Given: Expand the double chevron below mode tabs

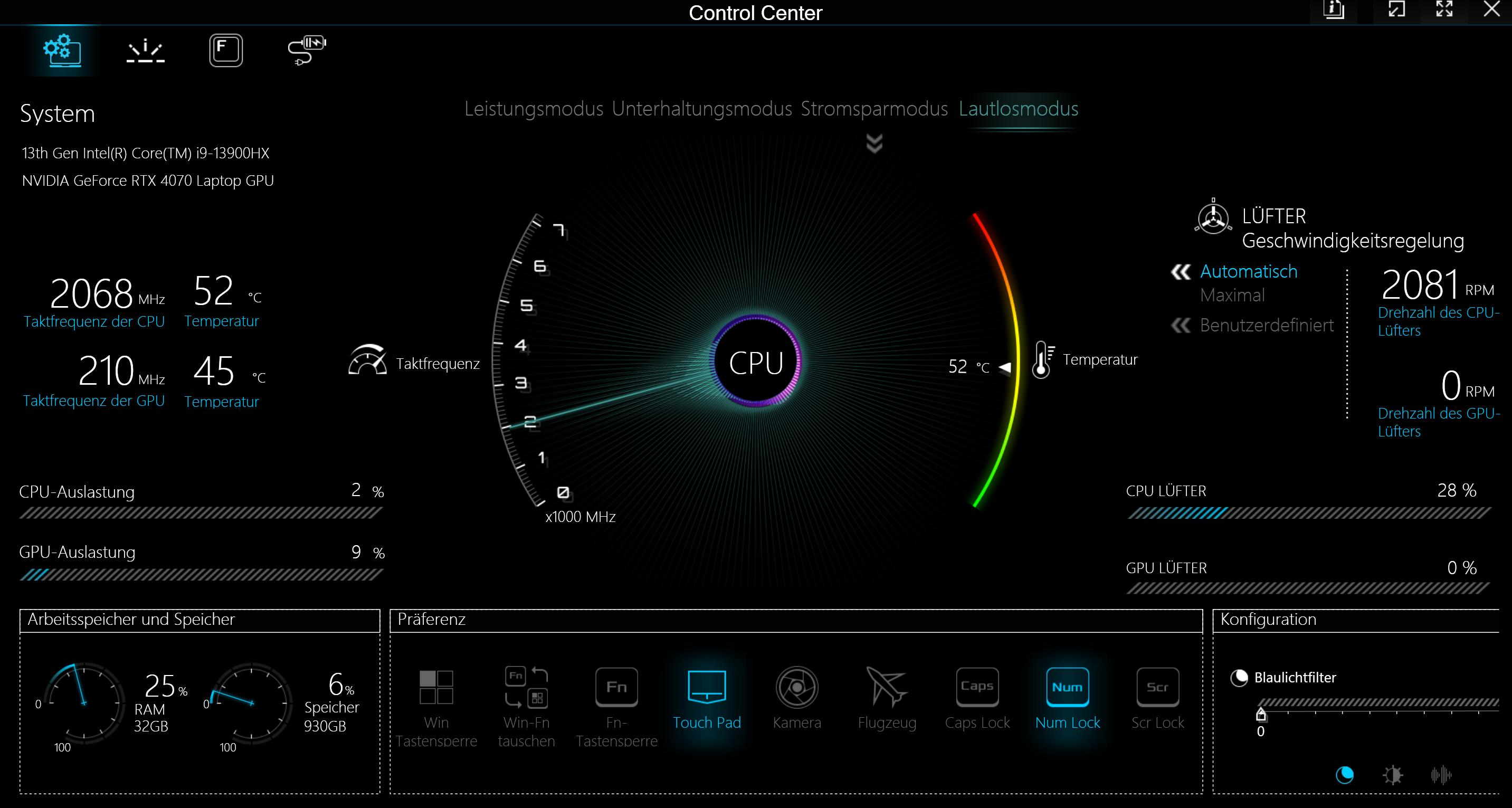Looking at the screenshot, I should [x=874, y=143].
